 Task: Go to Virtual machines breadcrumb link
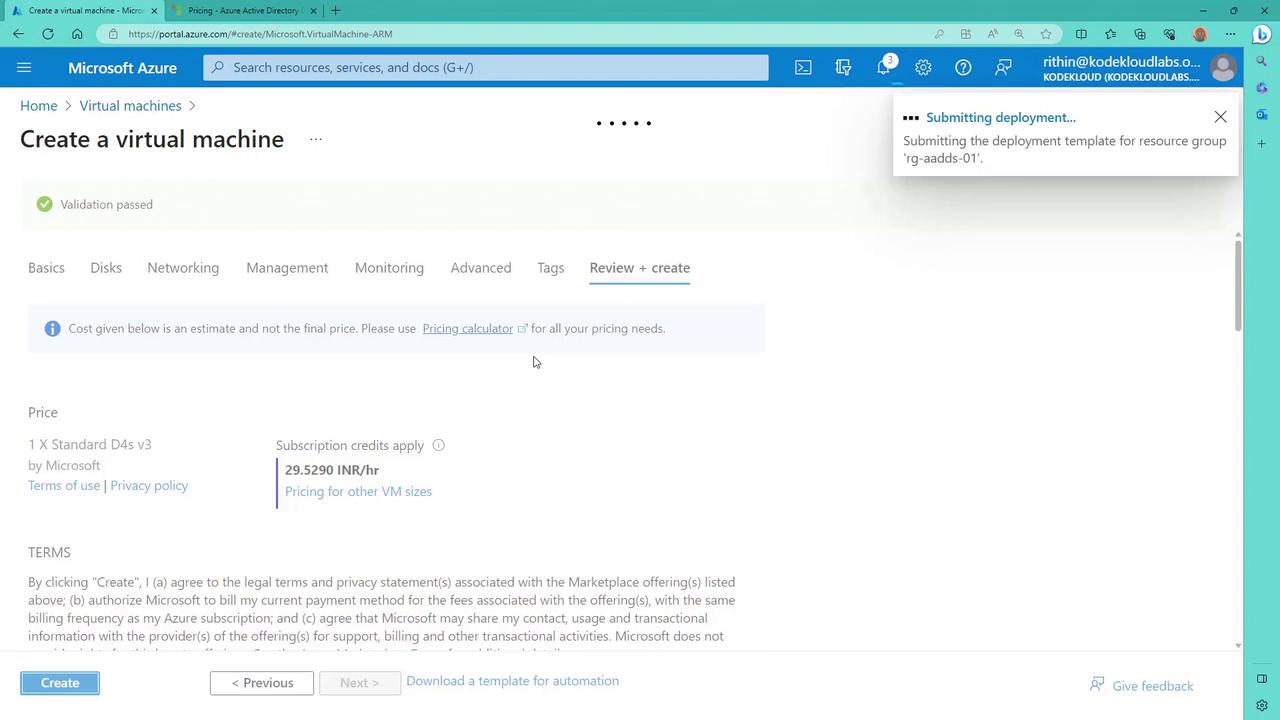click(130, 105)
